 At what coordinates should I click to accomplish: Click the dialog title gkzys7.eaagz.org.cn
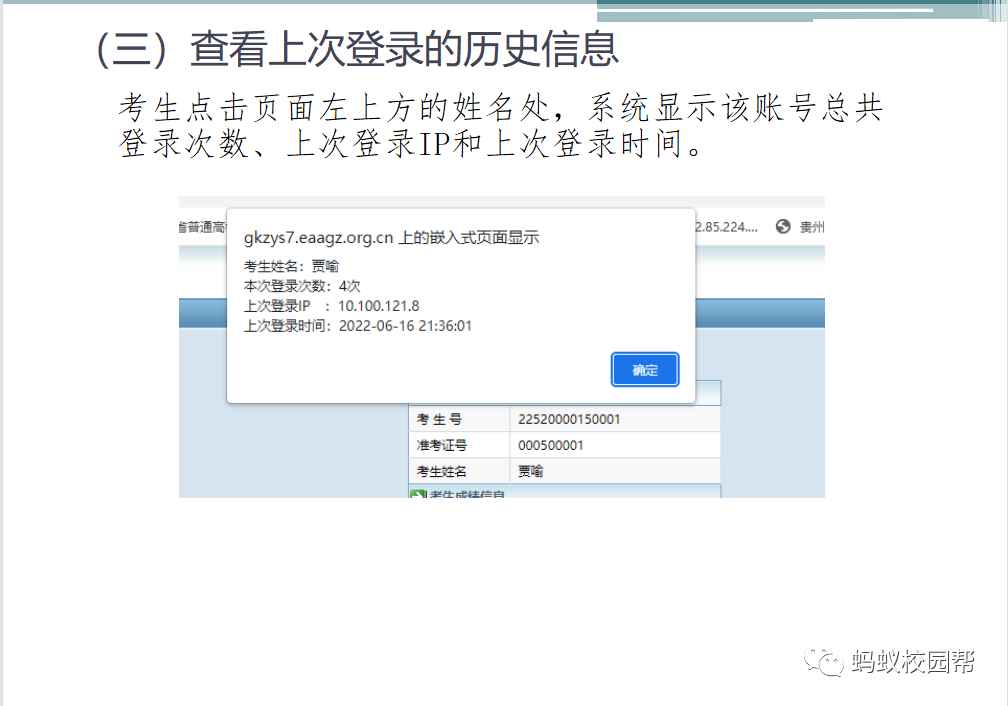(x=391, y=237)
